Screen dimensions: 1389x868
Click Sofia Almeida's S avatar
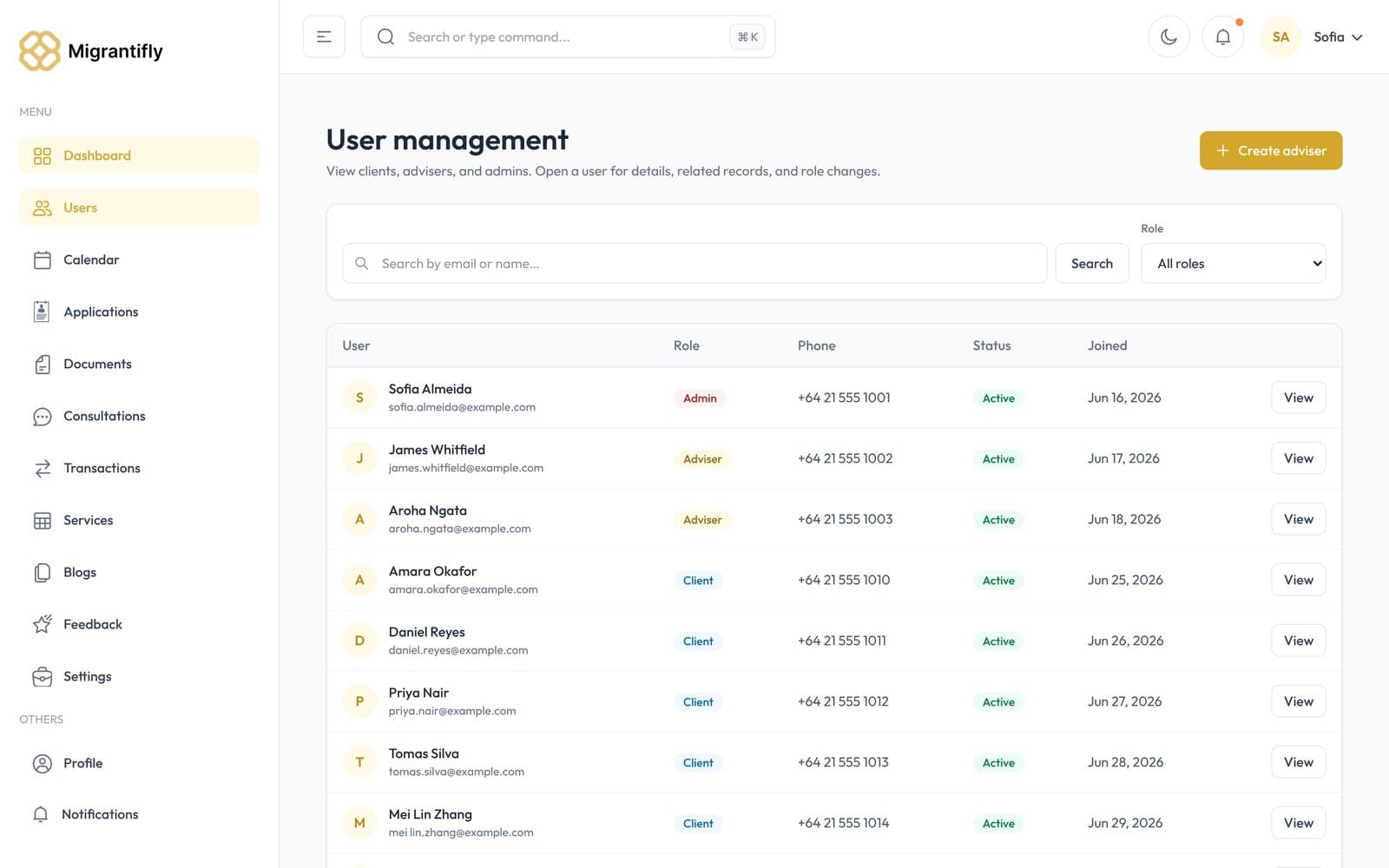tap(359, 398)
